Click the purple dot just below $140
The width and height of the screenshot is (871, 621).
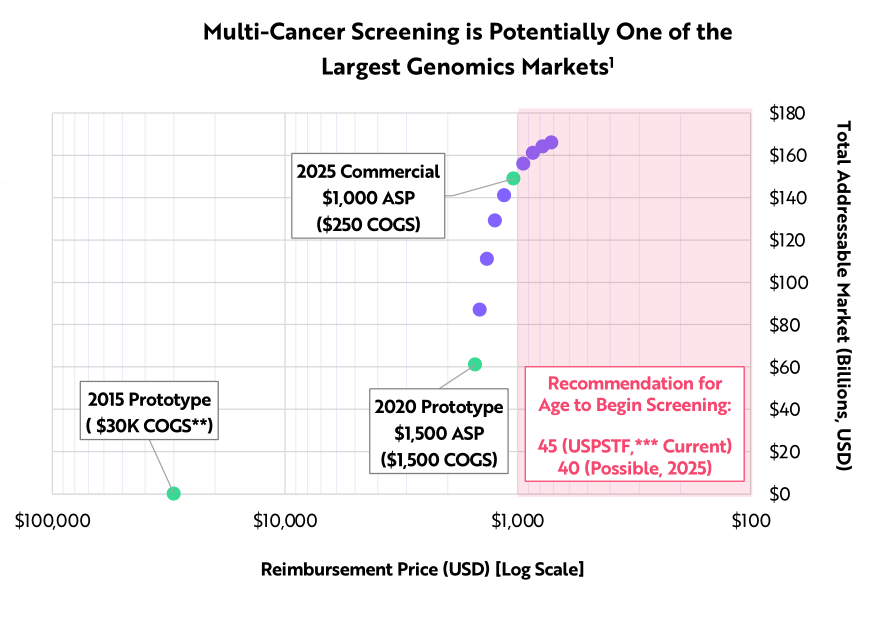(x=504, y=195)
